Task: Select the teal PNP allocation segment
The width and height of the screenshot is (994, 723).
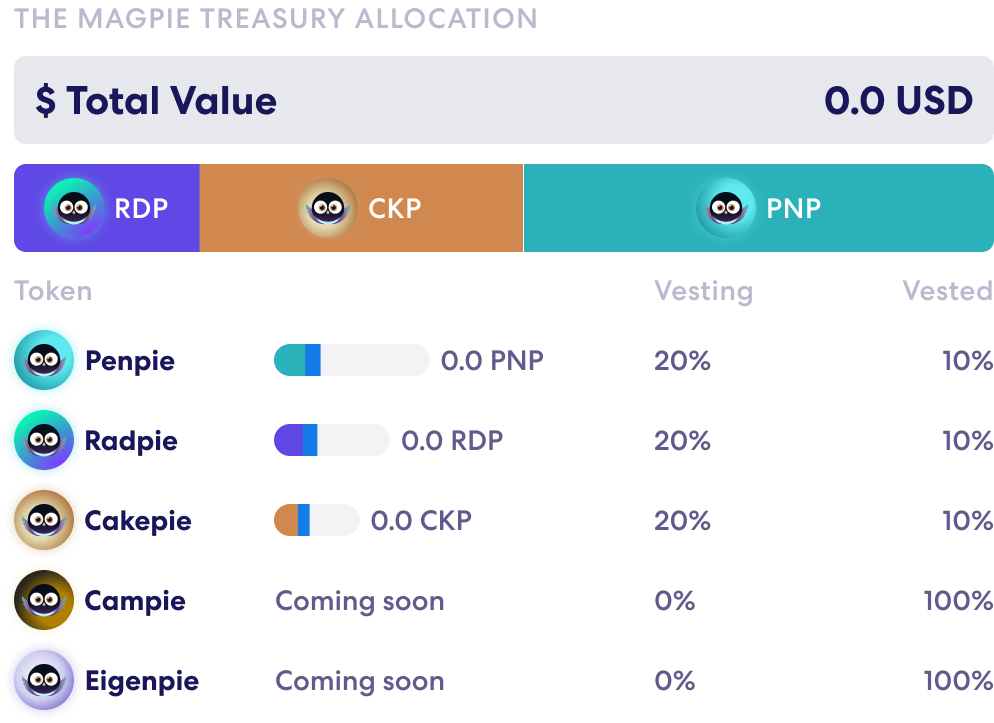Action: click(900, 208)
